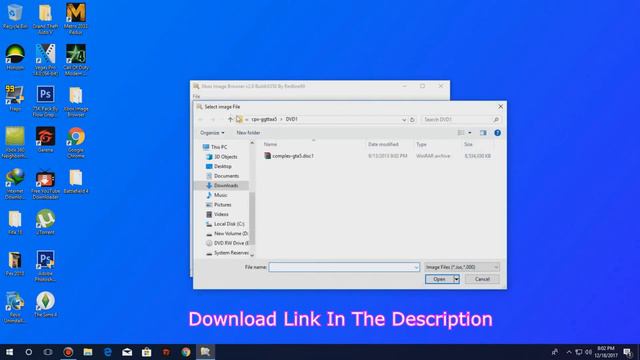
Task: Expand the File name combo box arrow
Action: click(416, 267)
